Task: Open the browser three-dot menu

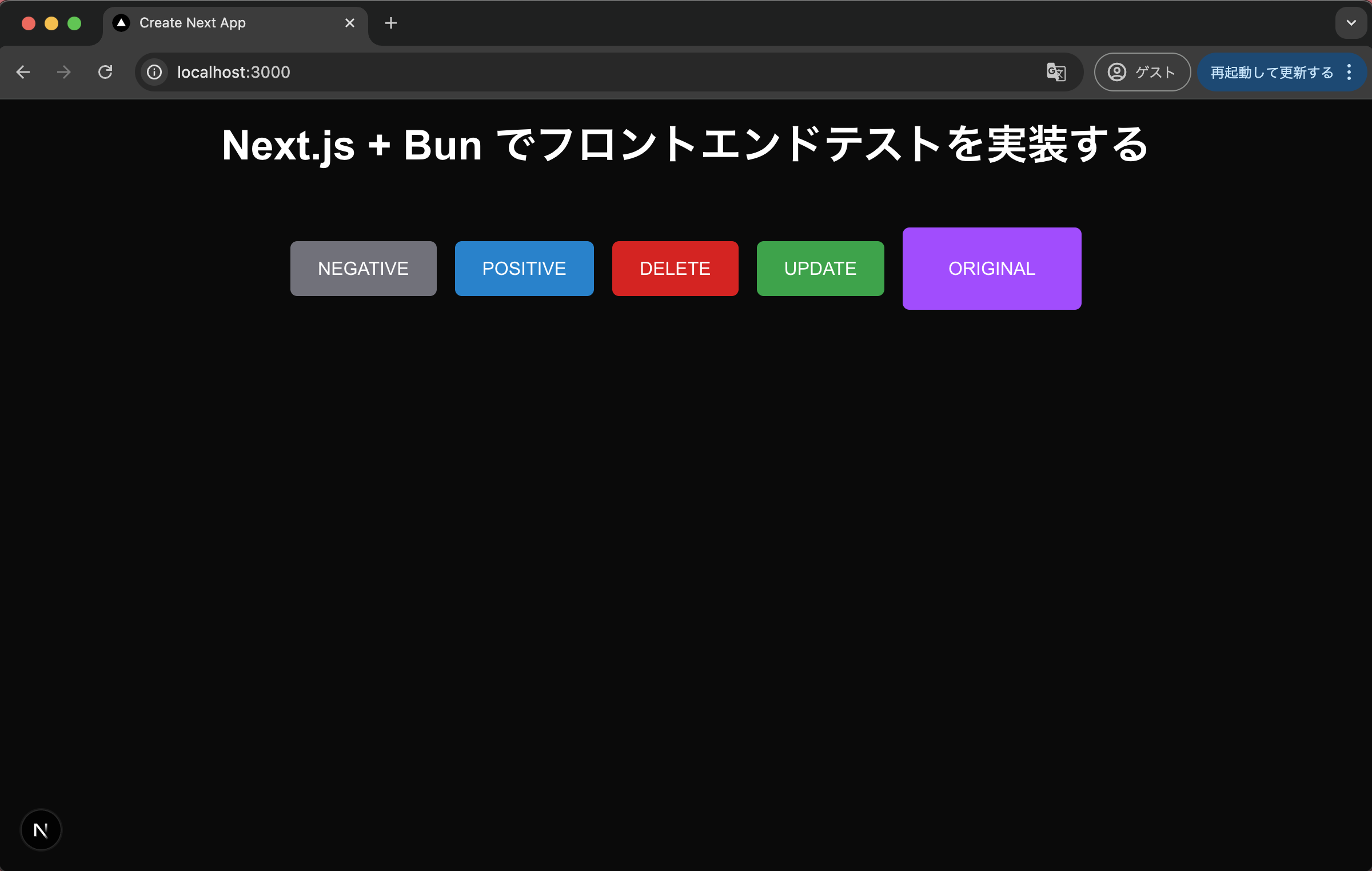Action: click(1350, 72)
